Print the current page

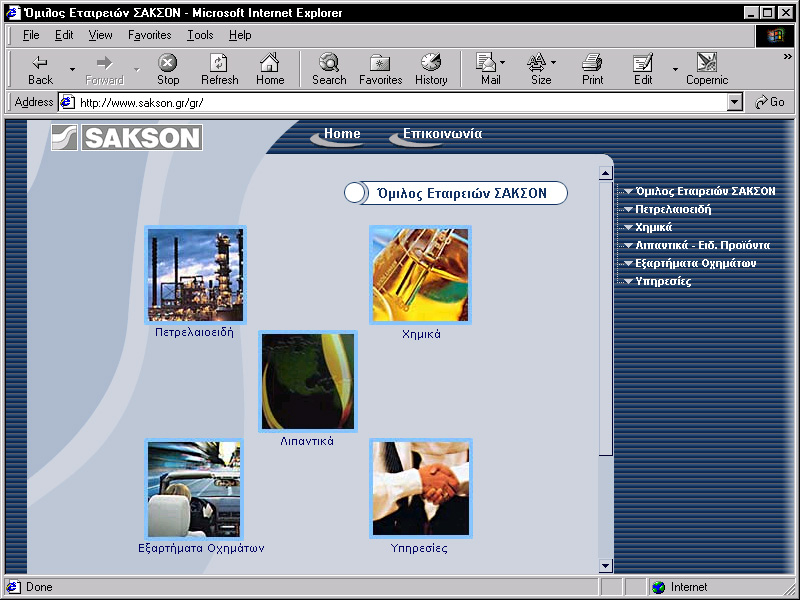[x=592, y=69]
